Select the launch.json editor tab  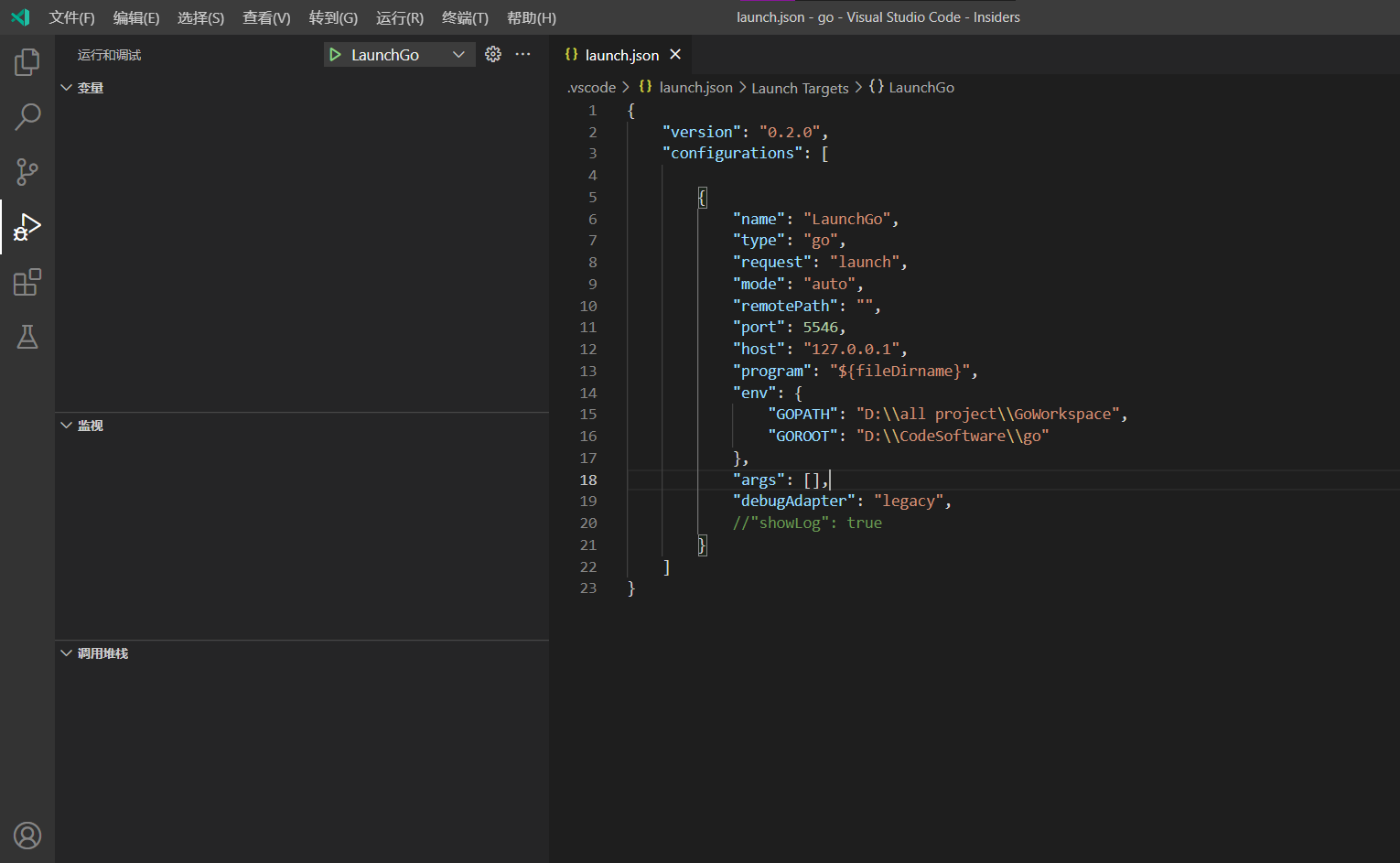pos(622,55)
